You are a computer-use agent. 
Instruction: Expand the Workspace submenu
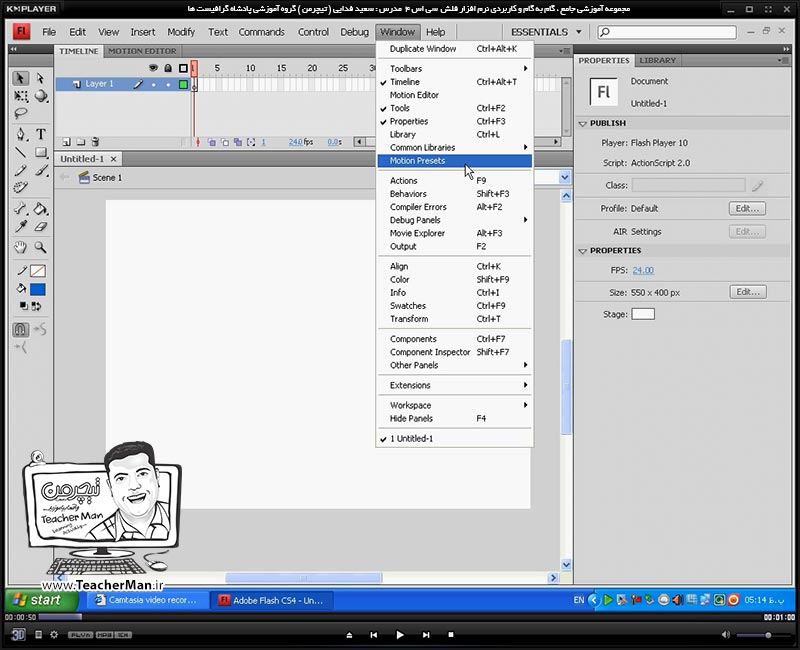tap(454, 405)
